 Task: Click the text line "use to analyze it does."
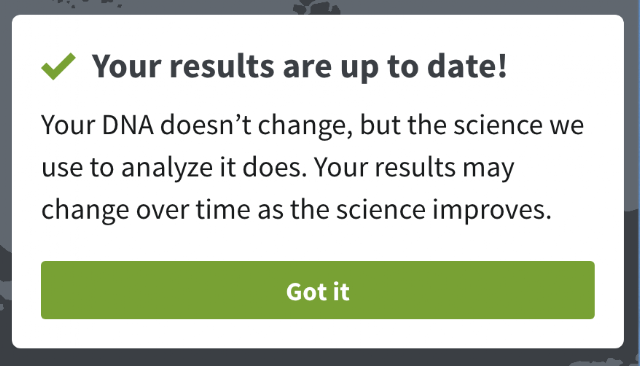[x=174, y=168]
